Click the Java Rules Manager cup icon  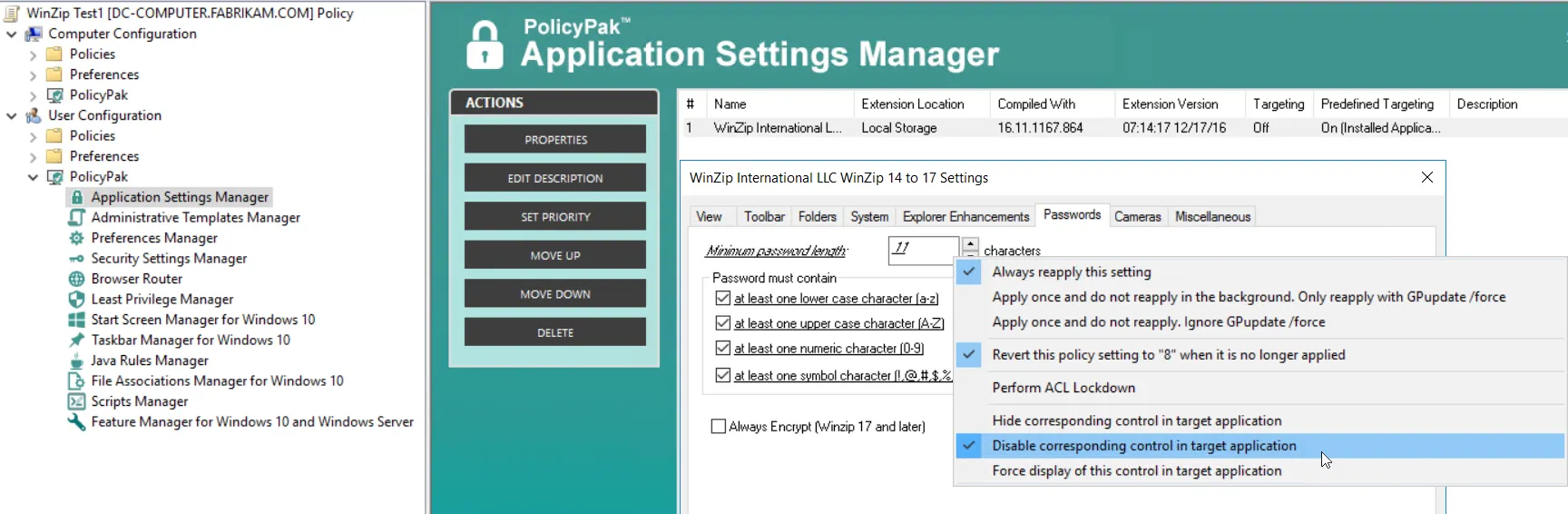tap(77, 361)
